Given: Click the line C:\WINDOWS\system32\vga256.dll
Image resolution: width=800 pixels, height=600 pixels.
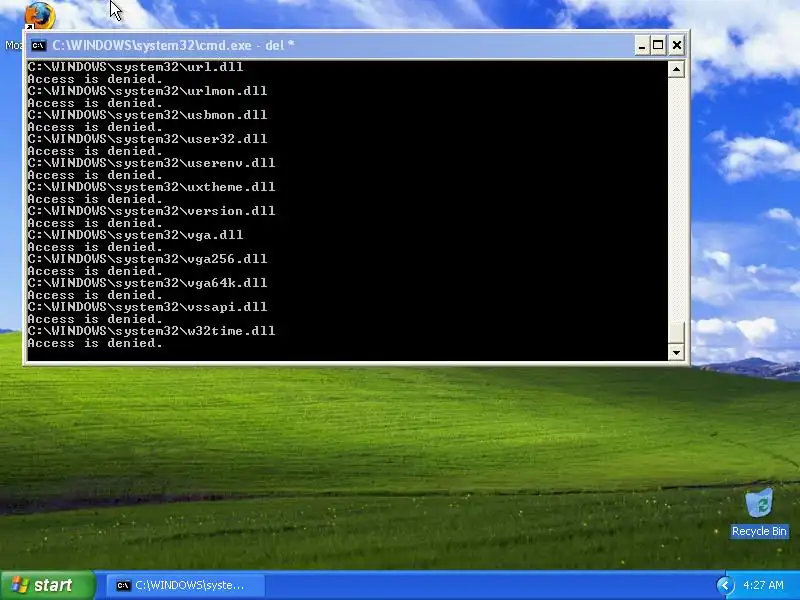Looking at the screenshot, I should [147, 259].
